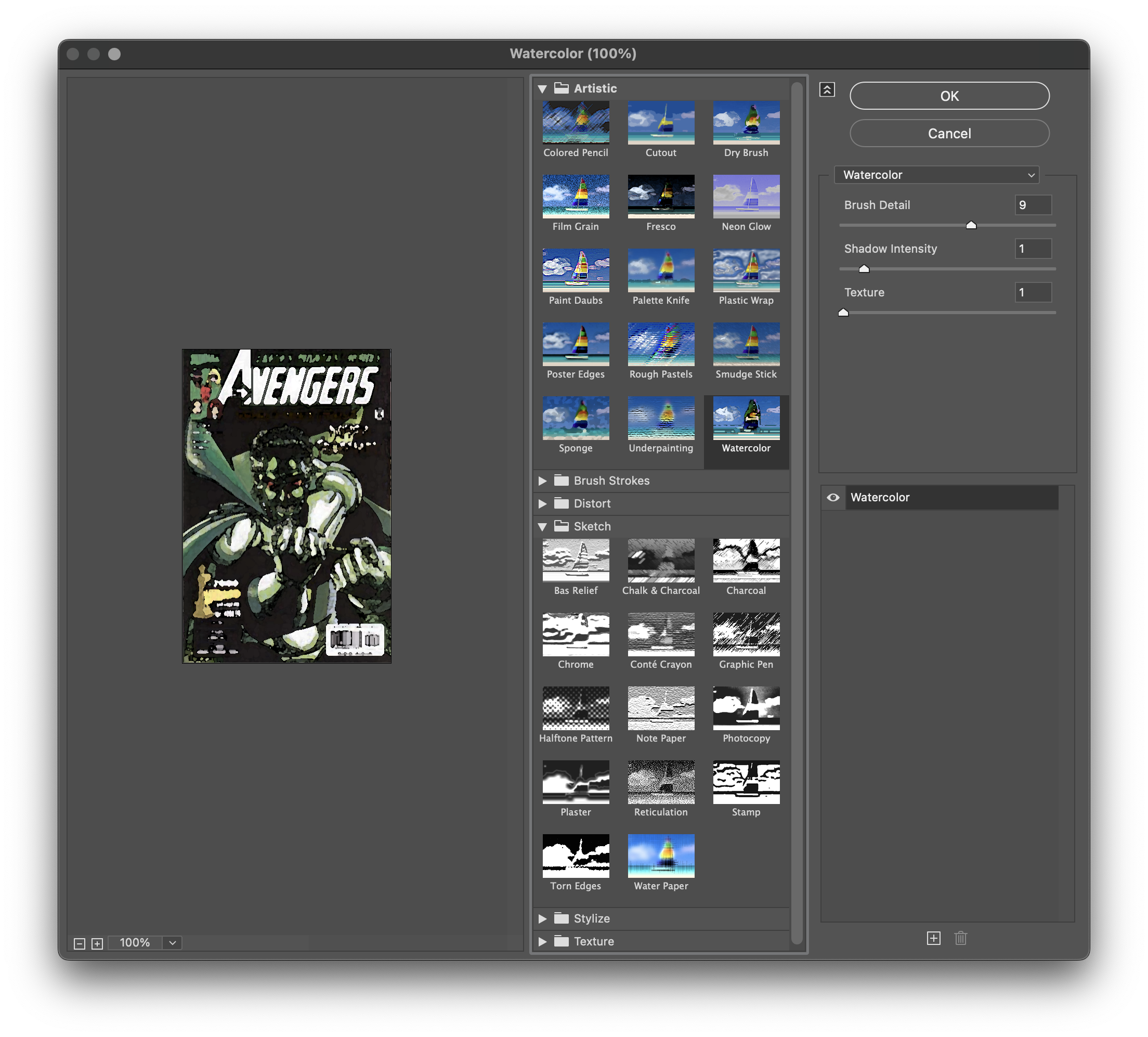Collapse the filter thumbnails panel
The width and height of the screenshot is (1148, 1037).
click(827, 89)
